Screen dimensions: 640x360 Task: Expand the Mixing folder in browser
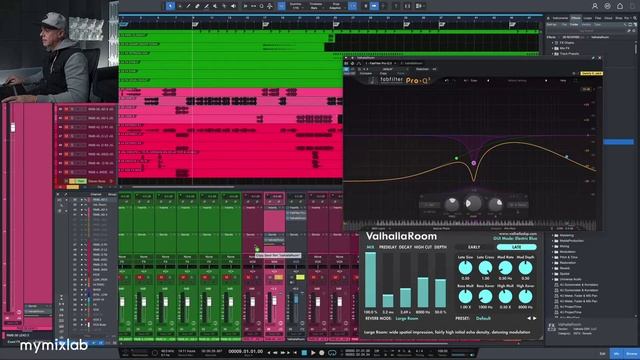tap(553, 247)
